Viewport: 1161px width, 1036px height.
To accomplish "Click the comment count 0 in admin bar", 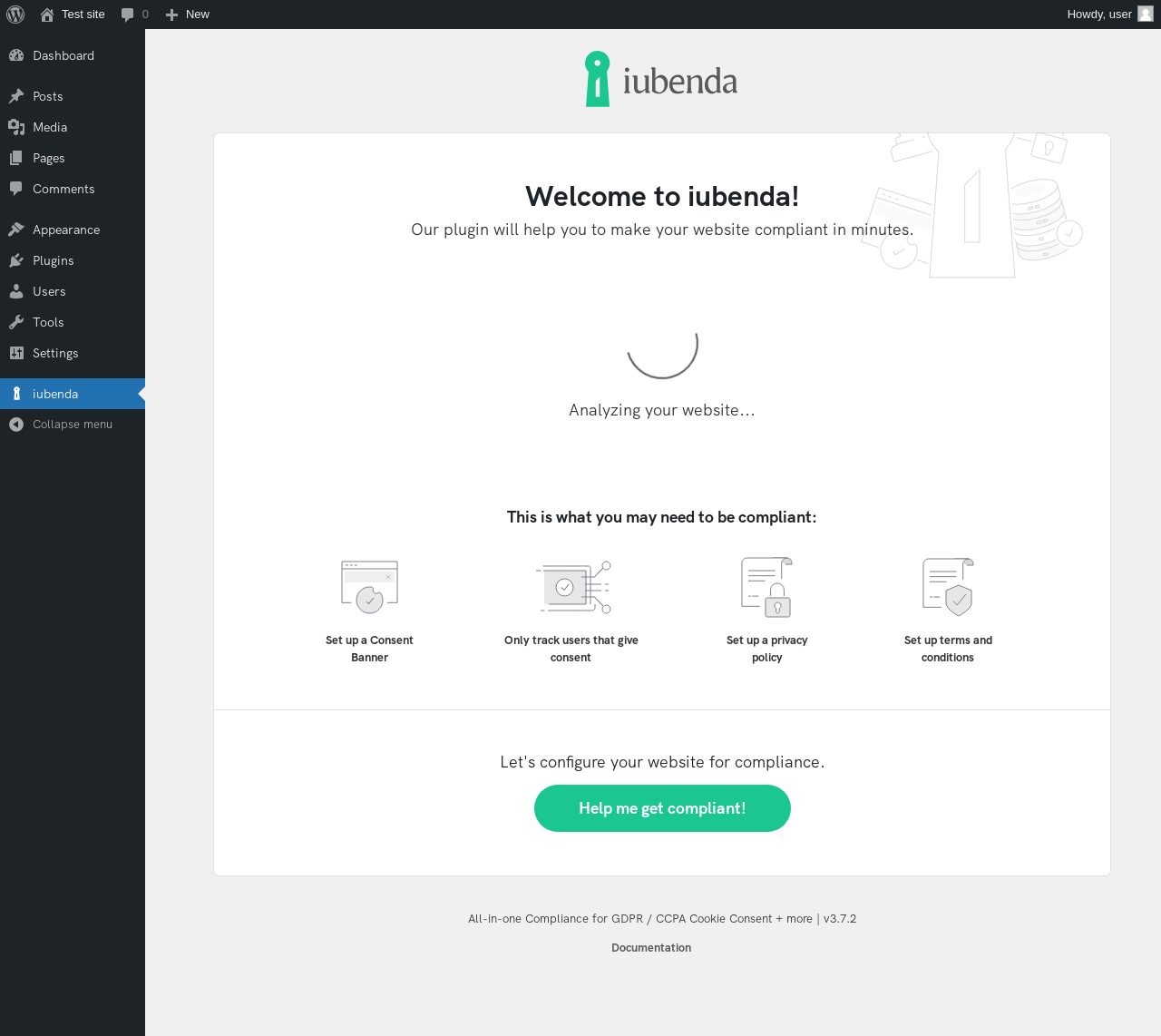I will coord(145,15).
